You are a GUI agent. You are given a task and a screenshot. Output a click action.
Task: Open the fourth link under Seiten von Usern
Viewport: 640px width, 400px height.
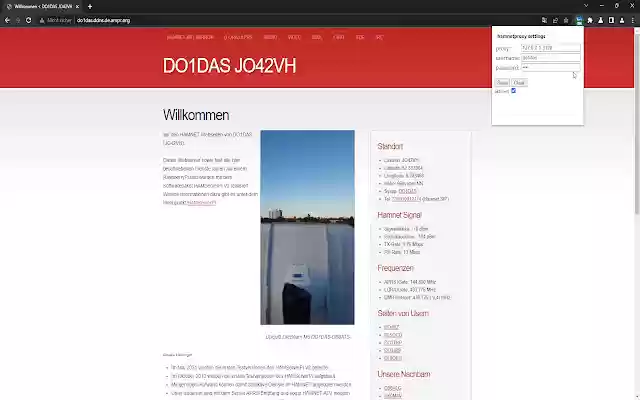coord(393,350)
